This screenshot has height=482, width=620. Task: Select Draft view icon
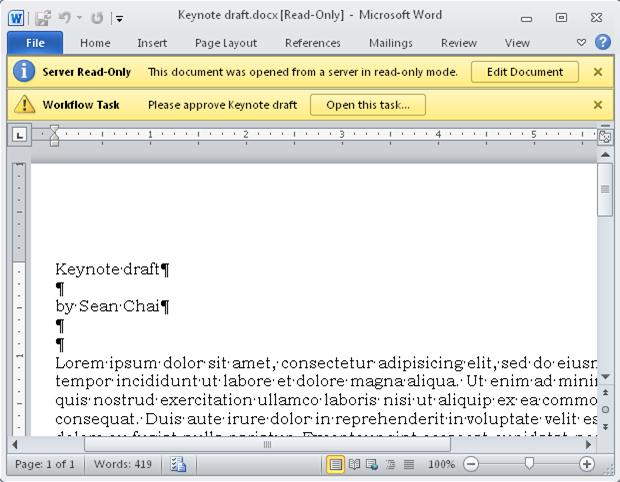[x=408, y=464]
